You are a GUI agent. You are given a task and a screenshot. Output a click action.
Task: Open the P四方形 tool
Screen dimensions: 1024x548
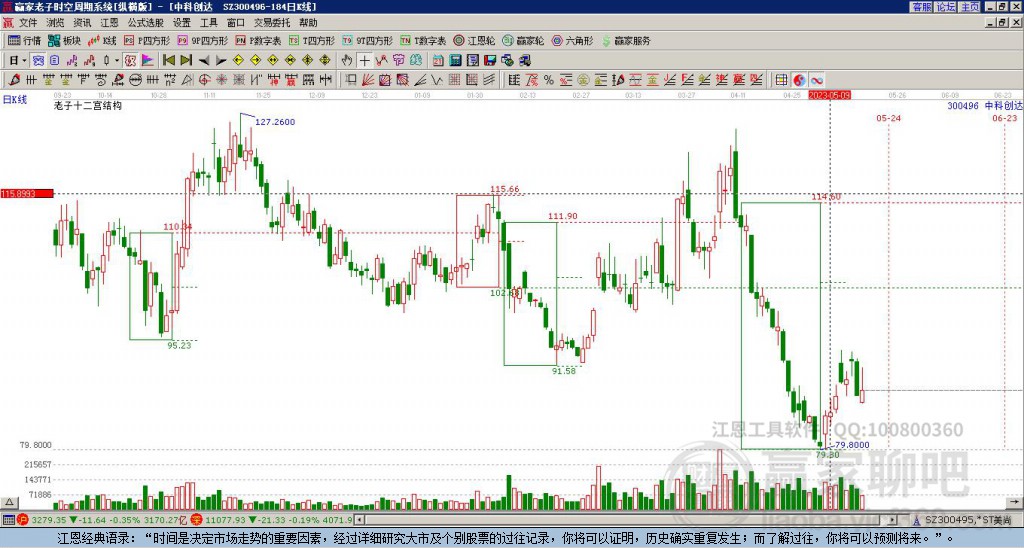[147, 40]
